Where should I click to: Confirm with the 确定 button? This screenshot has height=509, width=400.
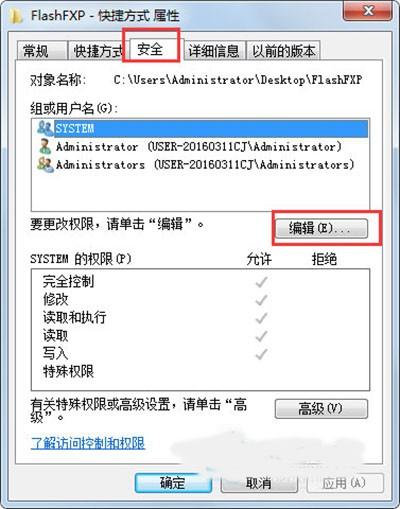pyautogui.click(x=173, y=483)
